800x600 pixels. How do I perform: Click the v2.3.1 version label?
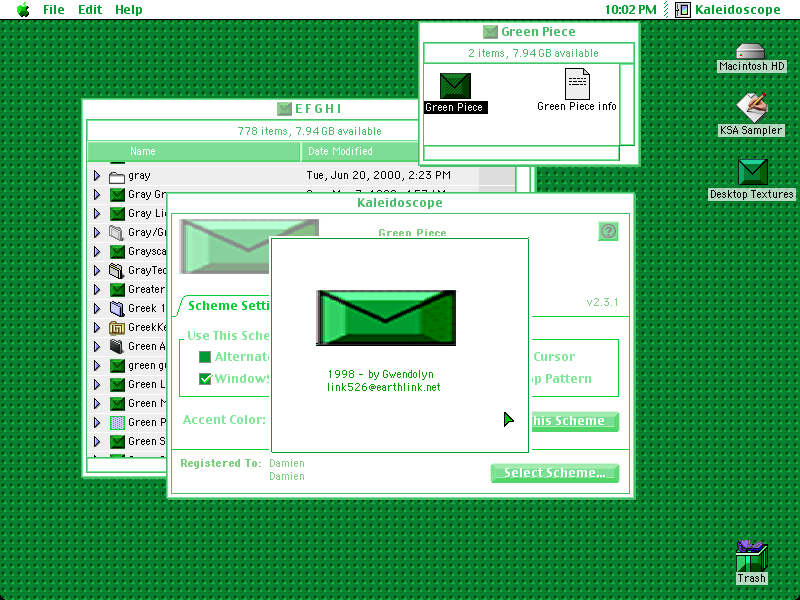click(x=602, y=302)
